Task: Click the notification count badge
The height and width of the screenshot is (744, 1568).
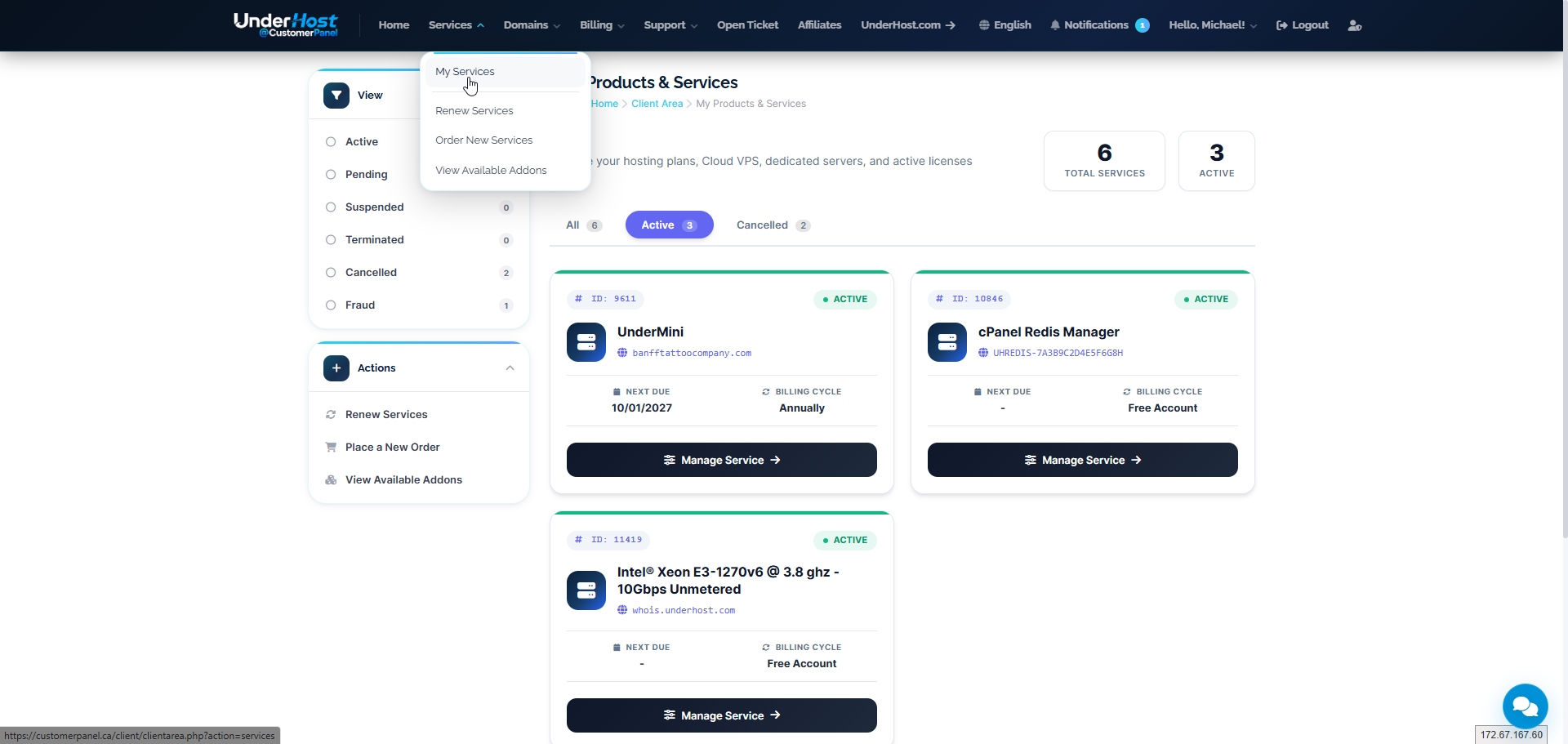Action: coord(1143,25)
